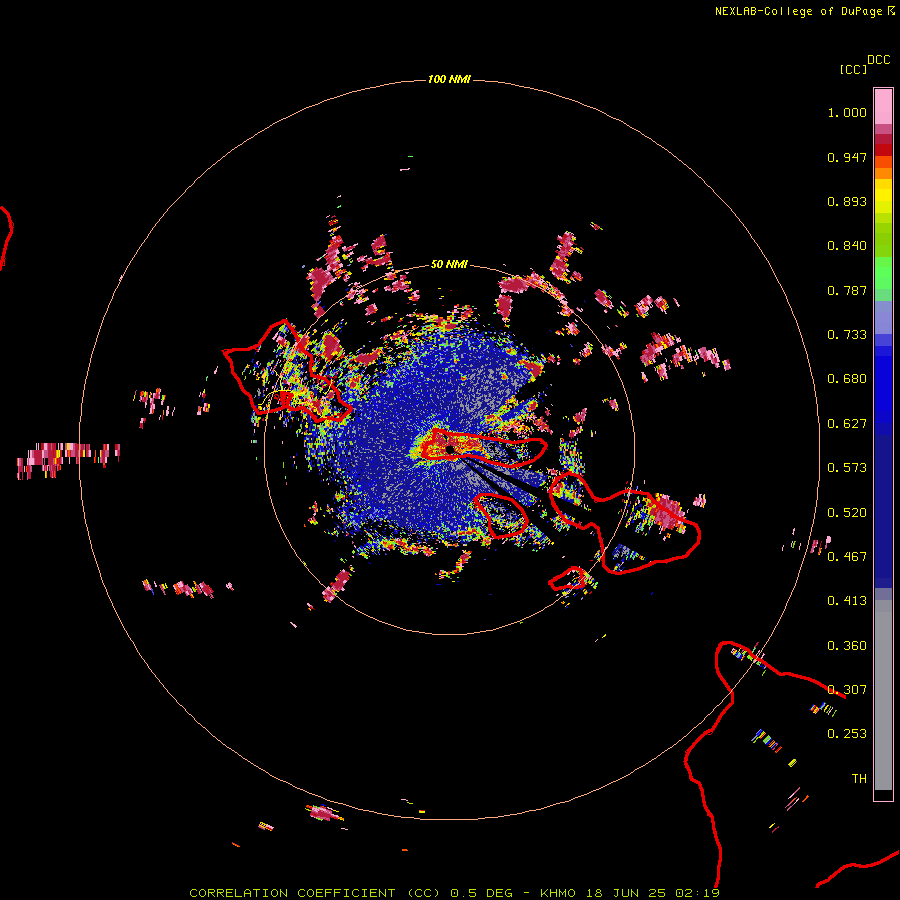Screen dimensions: 900x900
Task: Click the DCC label above the color scale
Action: (879, 60)
